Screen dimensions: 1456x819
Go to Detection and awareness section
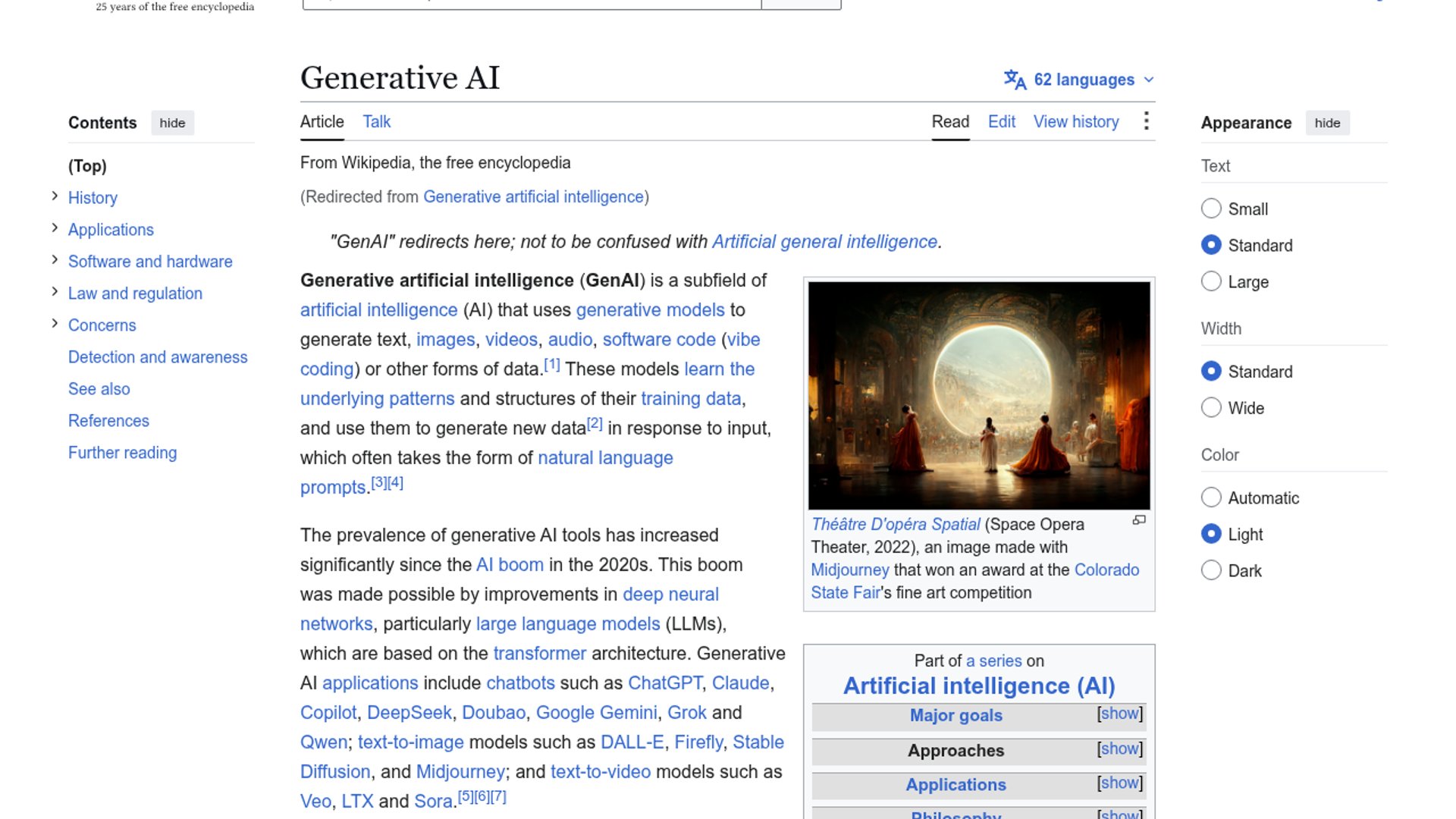[158, 357]
